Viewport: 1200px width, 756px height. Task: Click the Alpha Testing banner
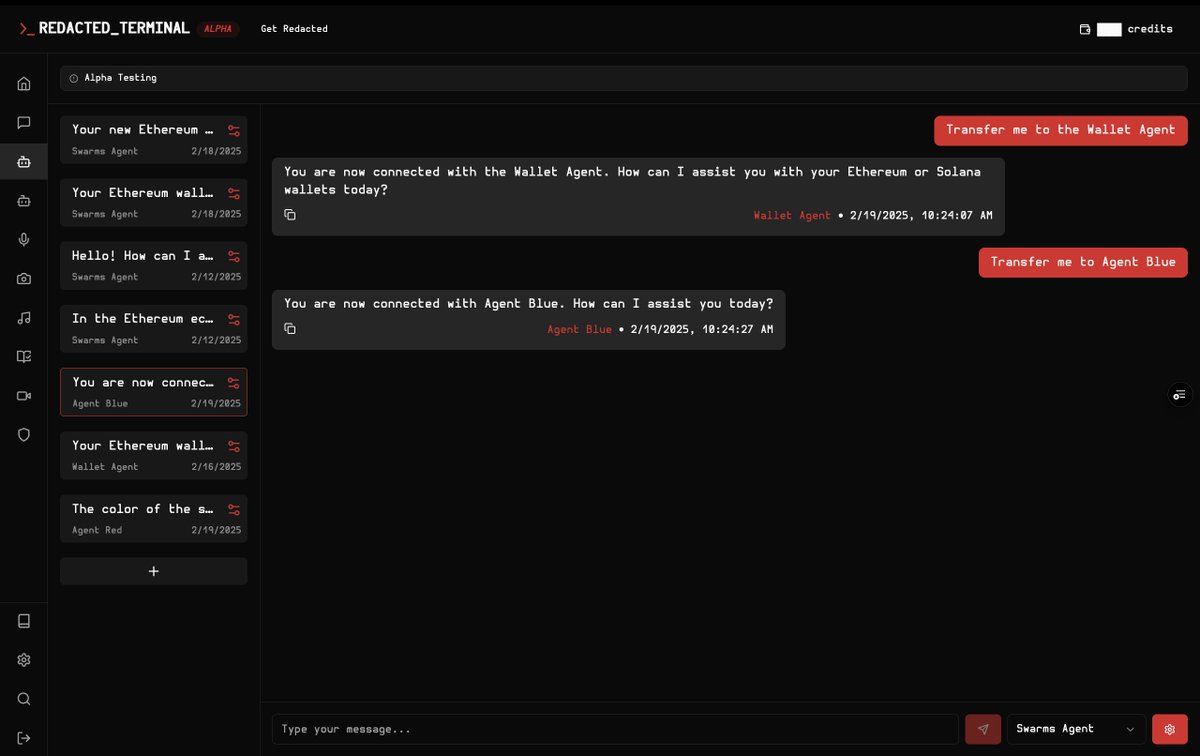point(624,78)
